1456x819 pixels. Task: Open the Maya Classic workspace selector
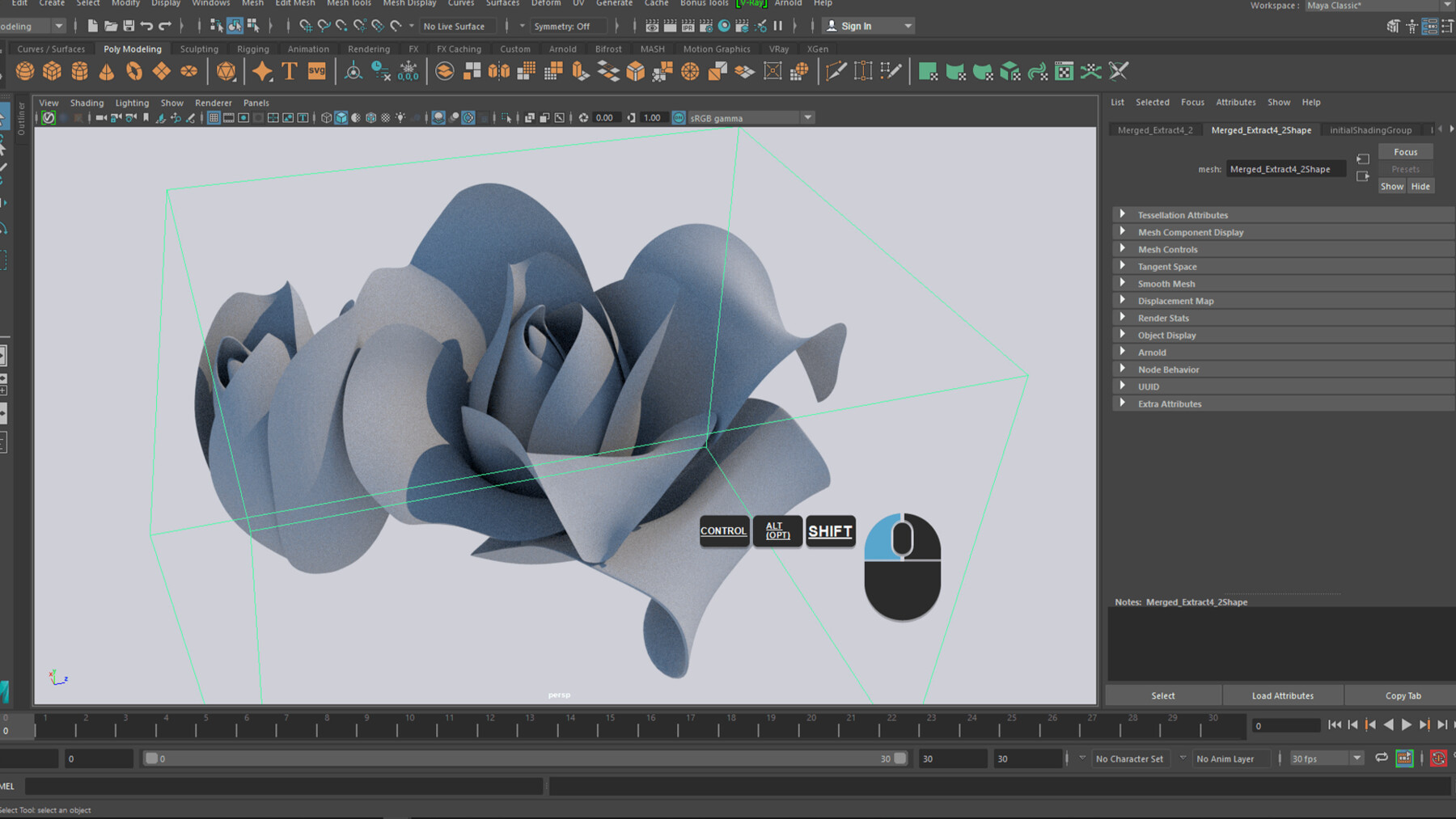click(1375, 6)
